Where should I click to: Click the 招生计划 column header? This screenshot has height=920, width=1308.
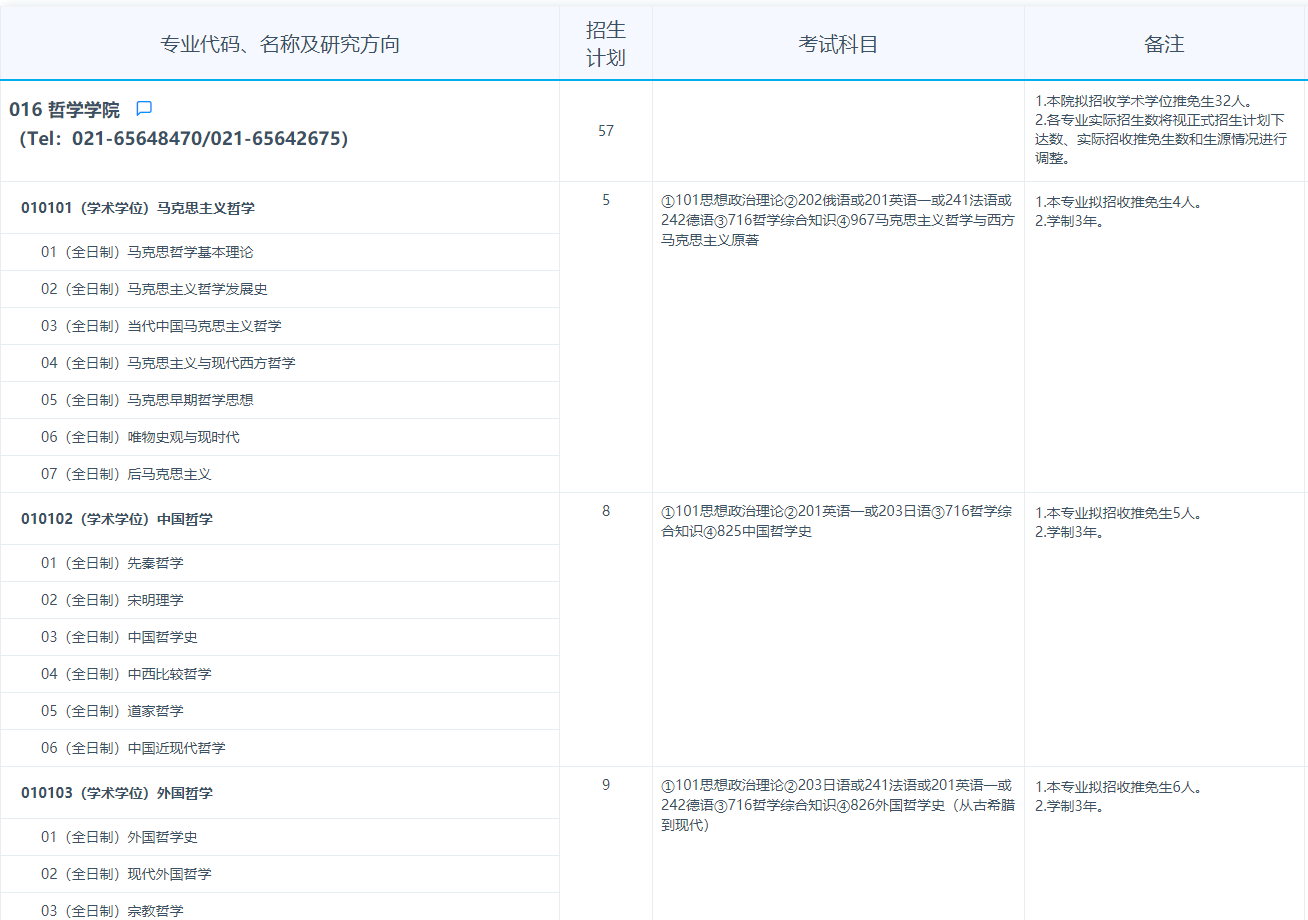(605, 44)
